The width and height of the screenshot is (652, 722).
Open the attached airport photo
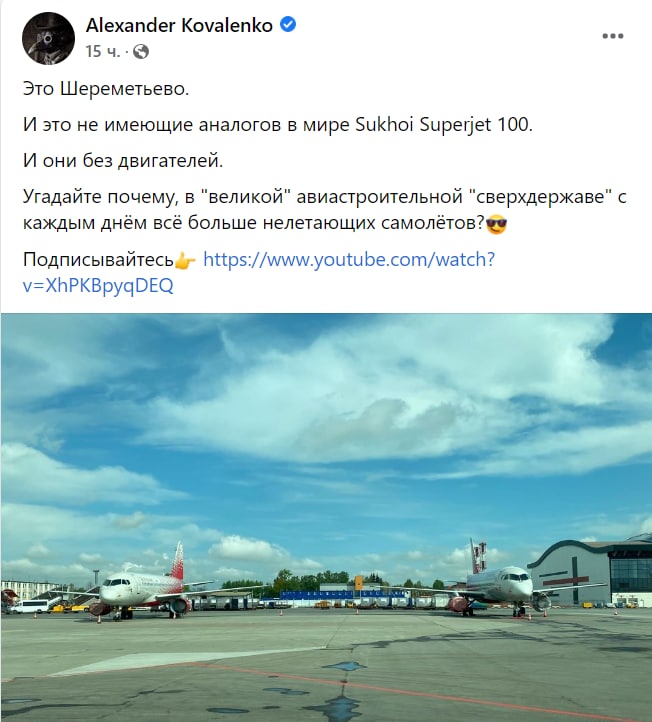tap(326, 518)
